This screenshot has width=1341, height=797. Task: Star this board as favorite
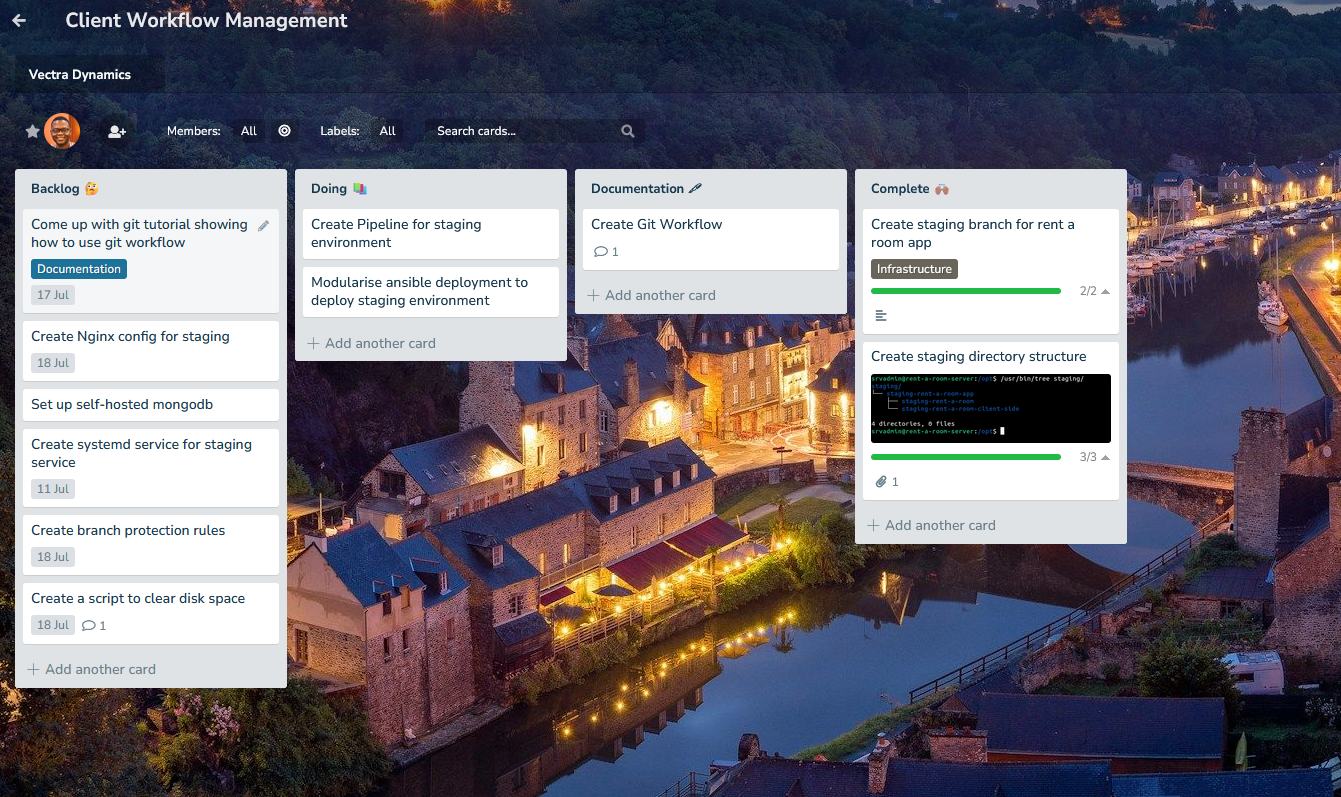coord(32,131)
